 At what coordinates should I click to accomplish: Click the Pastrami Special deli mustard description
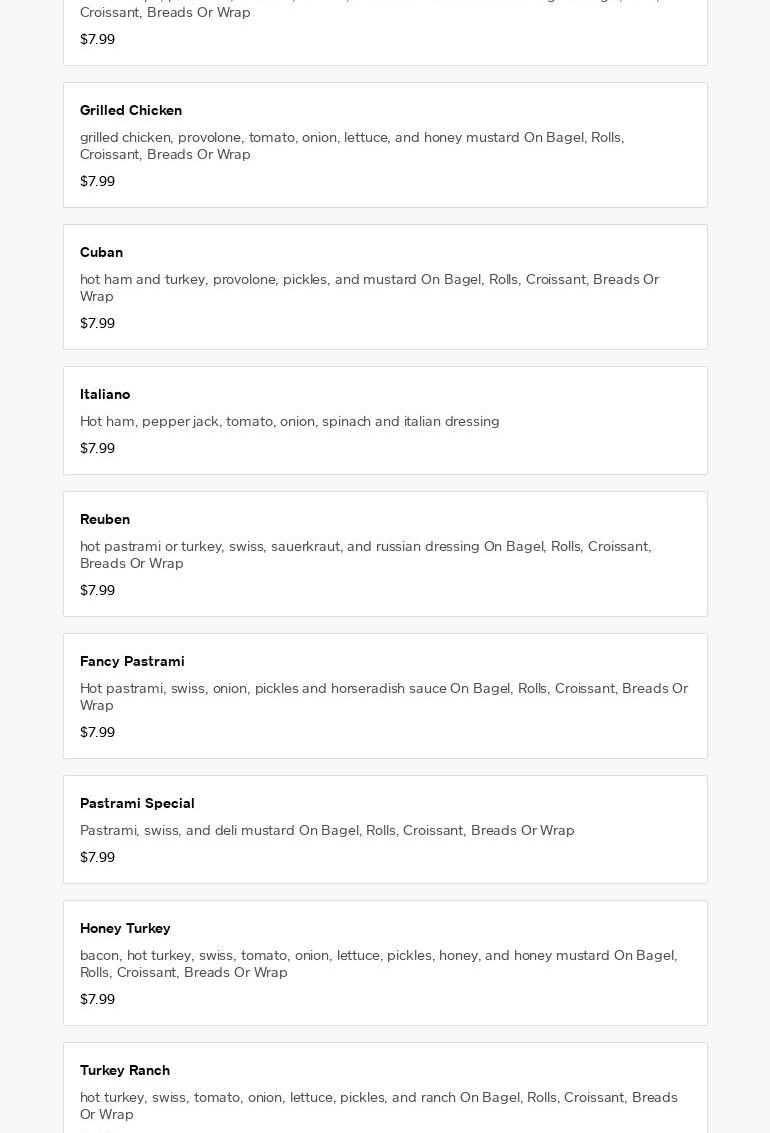(327, 830)
